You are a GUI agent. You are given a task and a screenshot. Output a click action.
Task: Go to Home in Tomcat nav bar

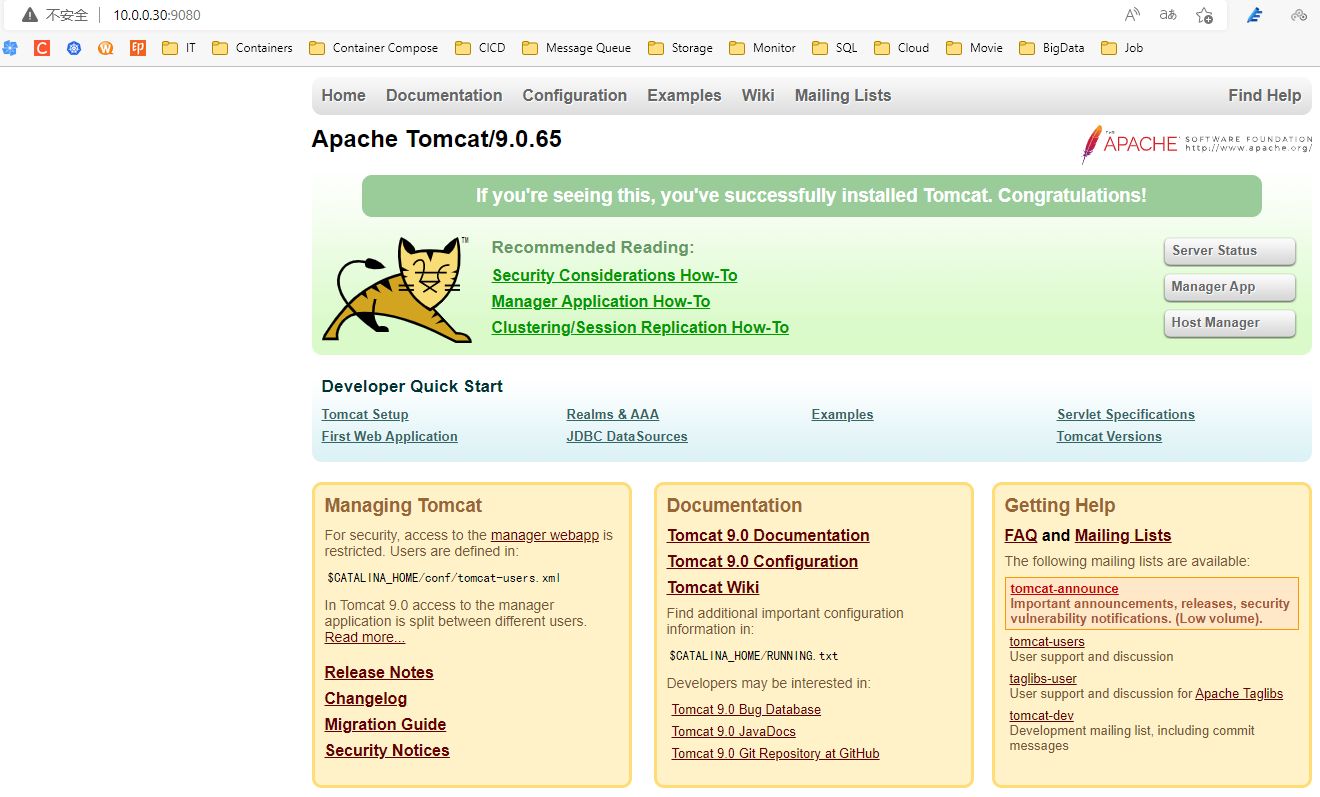pyautogui.click(x=343, y=95)
